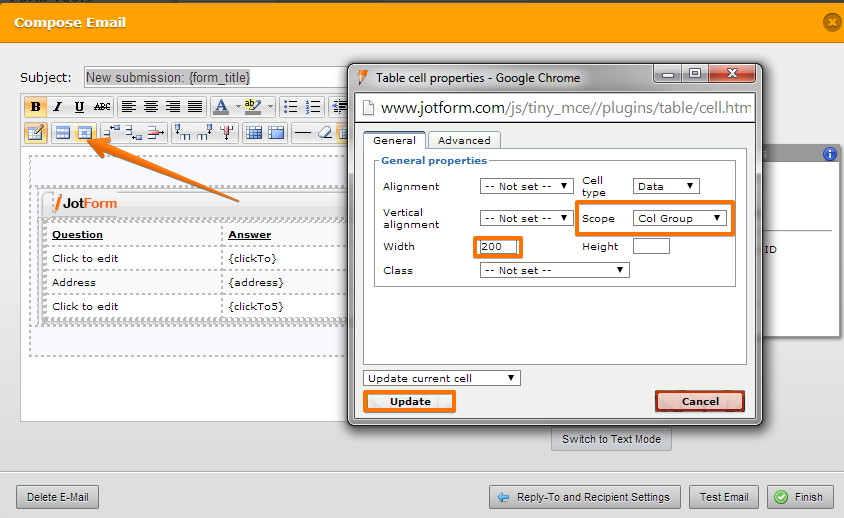Center align the text
The width and height of the screenshot is (844, 518).
(x=151, y=107)
